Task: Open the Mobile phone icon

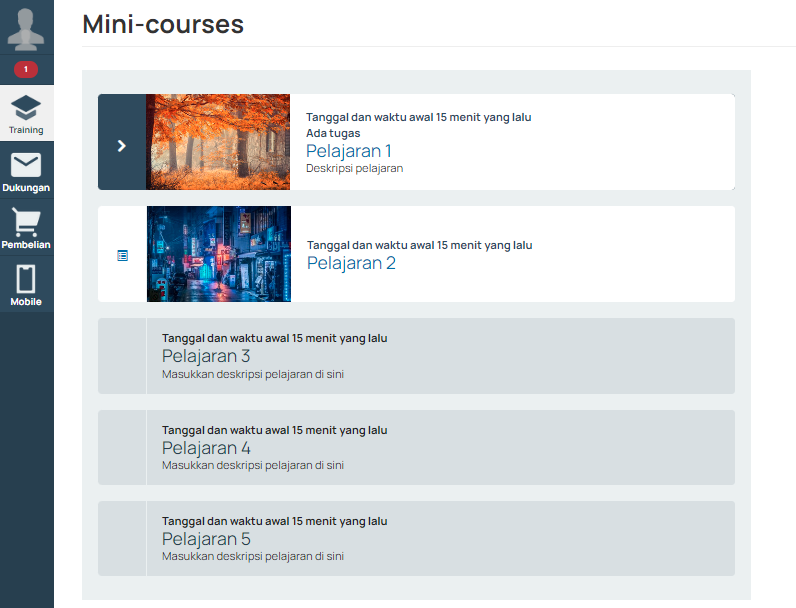Action: 26,279
